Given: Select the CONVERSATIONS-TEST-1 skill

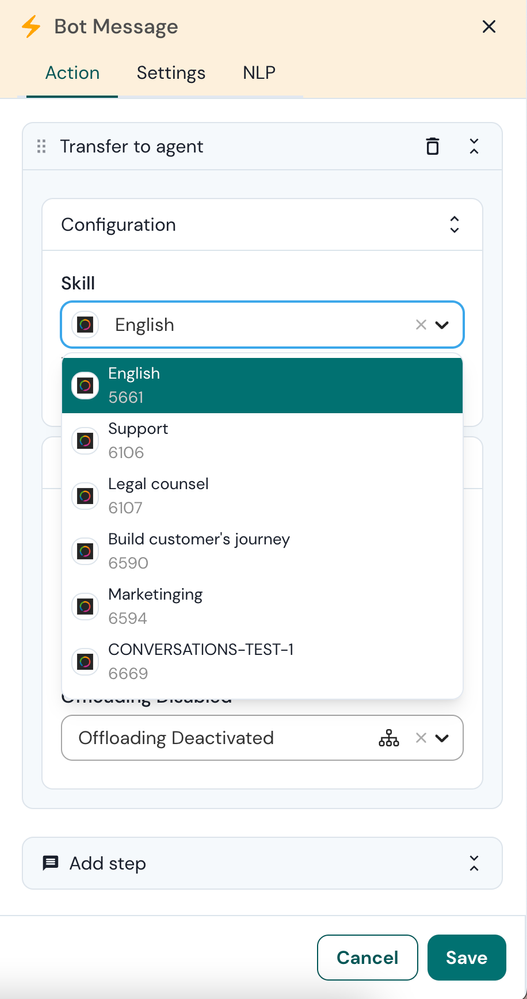Looking at the screenshot, I should (x=262, y=661).
